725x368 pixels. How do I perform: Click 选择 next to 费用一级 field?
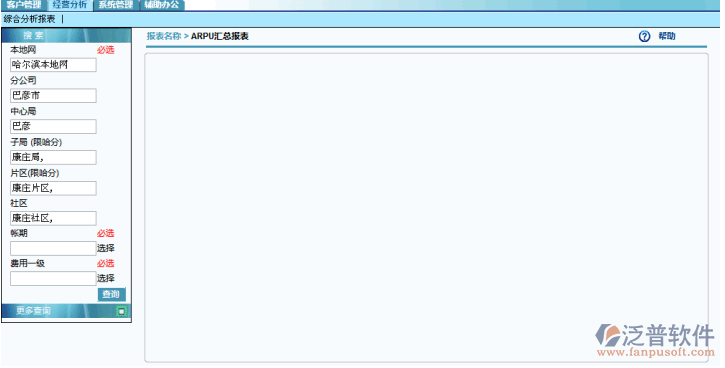click(x=106, y=278)
